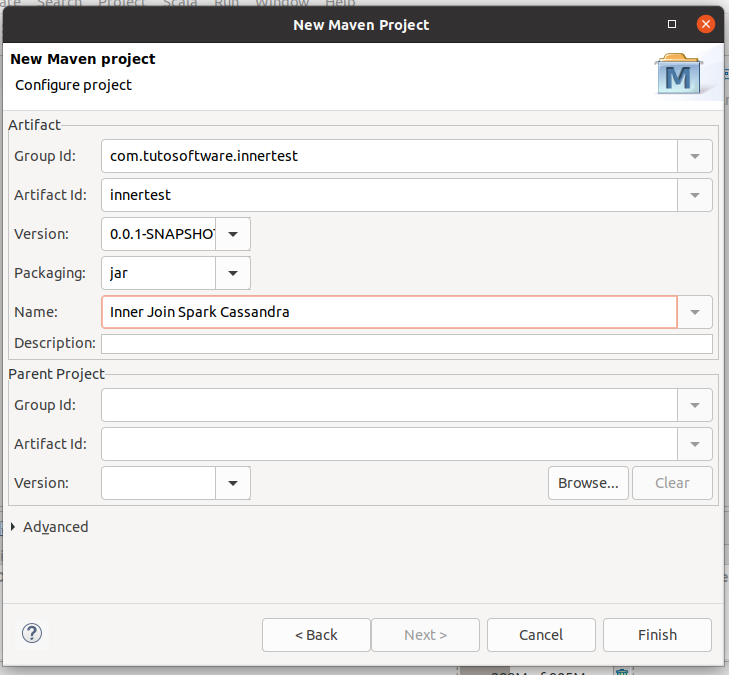Image resolution: width=729 pixels, height=675 pixels.
Task: Click the Name field Inner Join Spark Cassandra
Action: pyautogui.click(x=389, y=312)
